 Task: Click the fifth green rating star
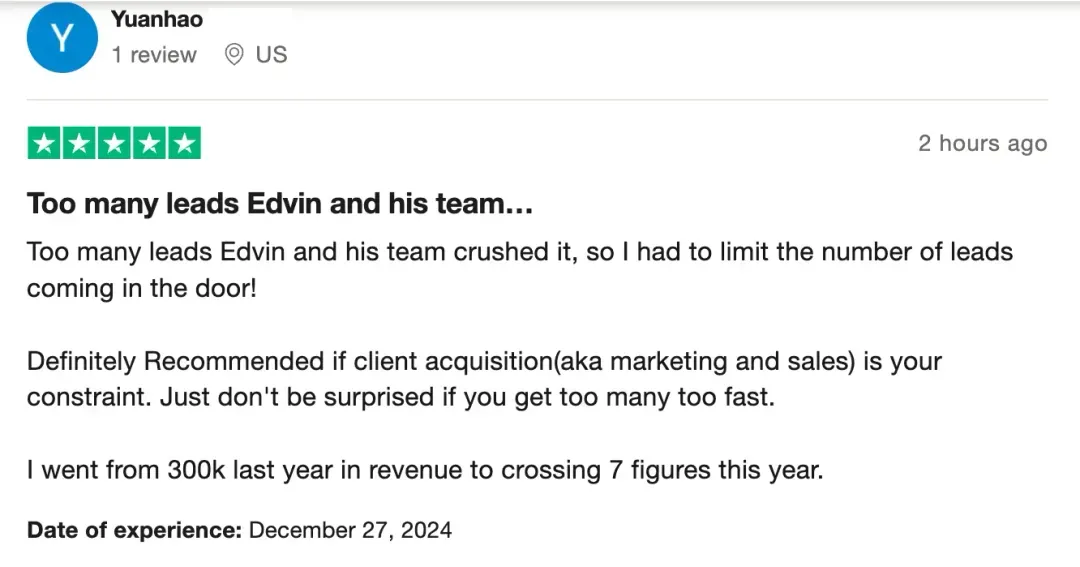pos(184,144)
